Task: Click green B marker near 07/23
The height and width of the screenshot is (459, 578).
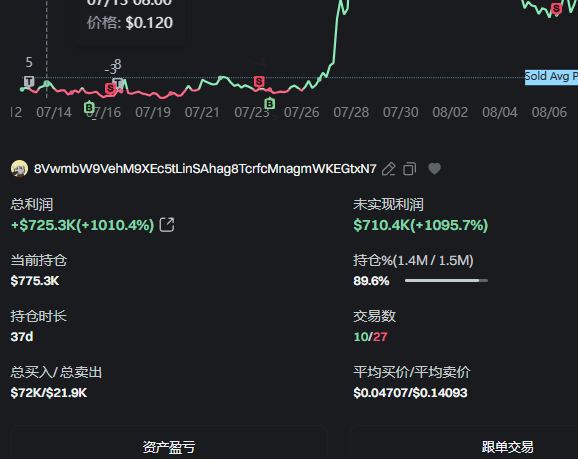Action: point(270,104)
